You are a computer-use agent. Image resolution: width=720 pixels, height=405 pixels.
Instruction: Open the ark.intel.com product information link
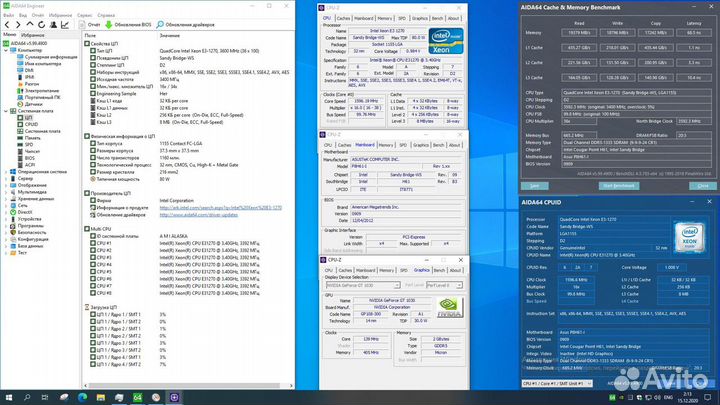220,208
